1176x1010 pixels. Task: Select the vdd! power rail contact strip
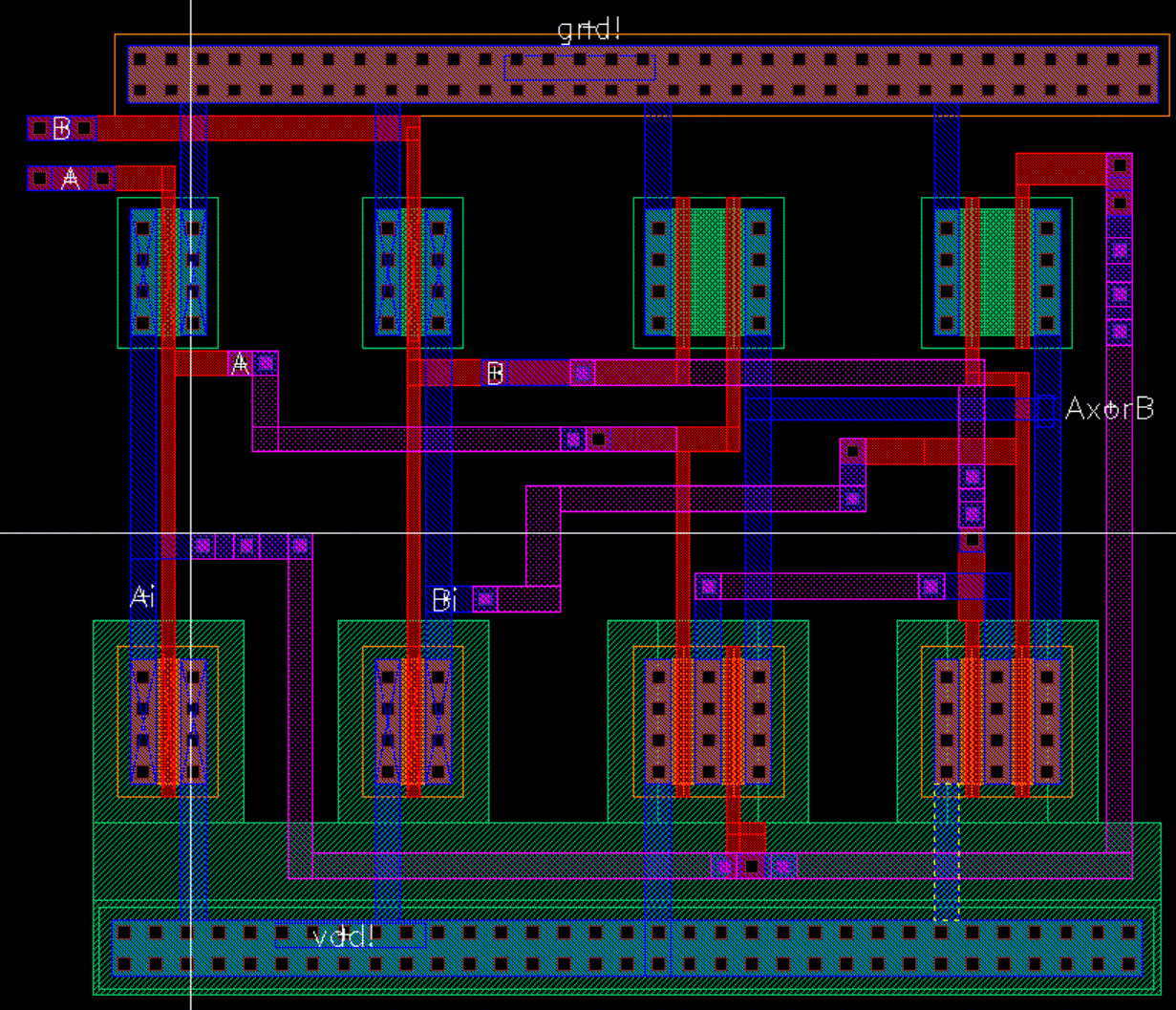point(627,948)
